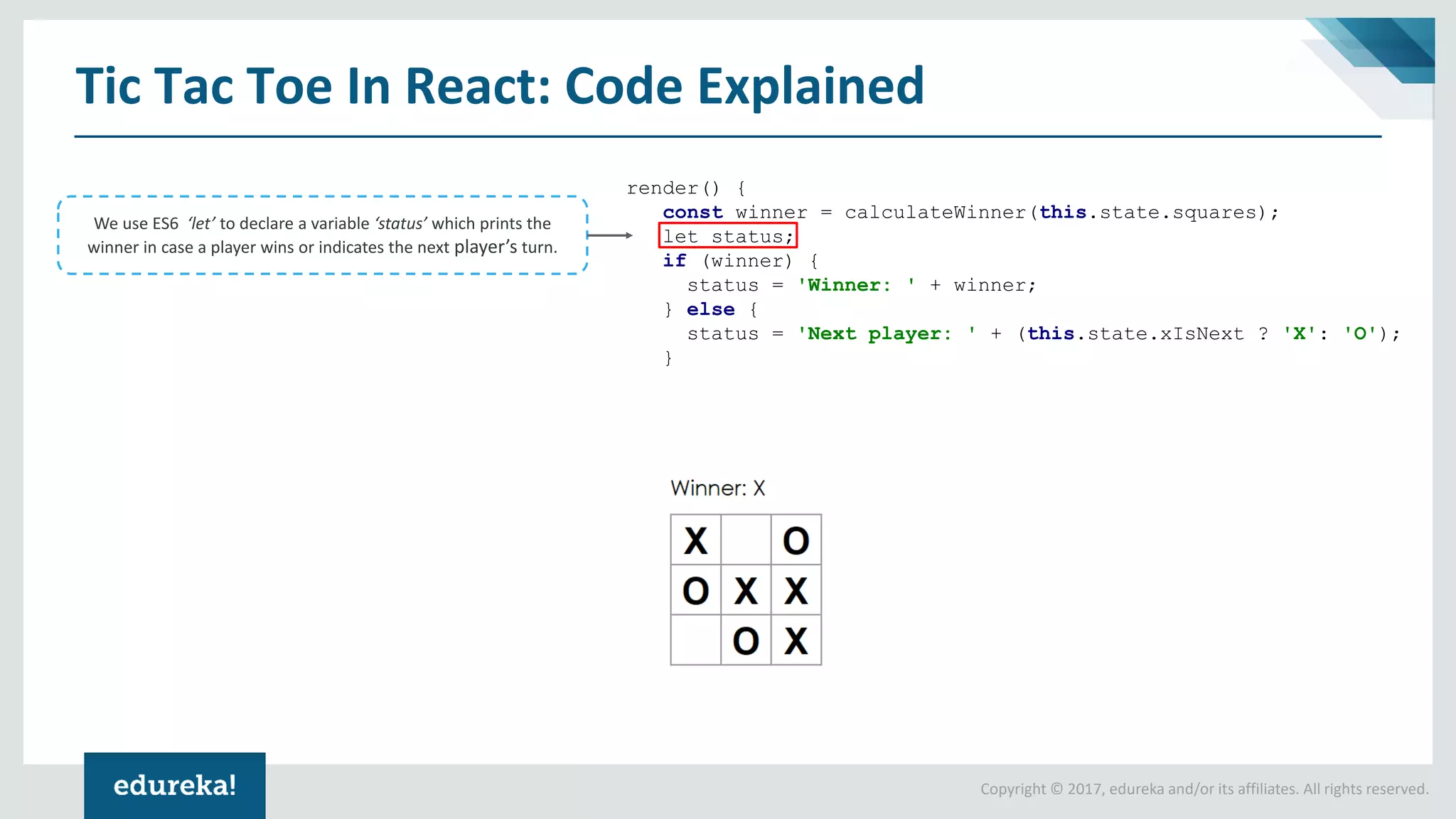Screen dimensions: 1456x819
Task: Click the middle-right X square
Action: point(796,590)
